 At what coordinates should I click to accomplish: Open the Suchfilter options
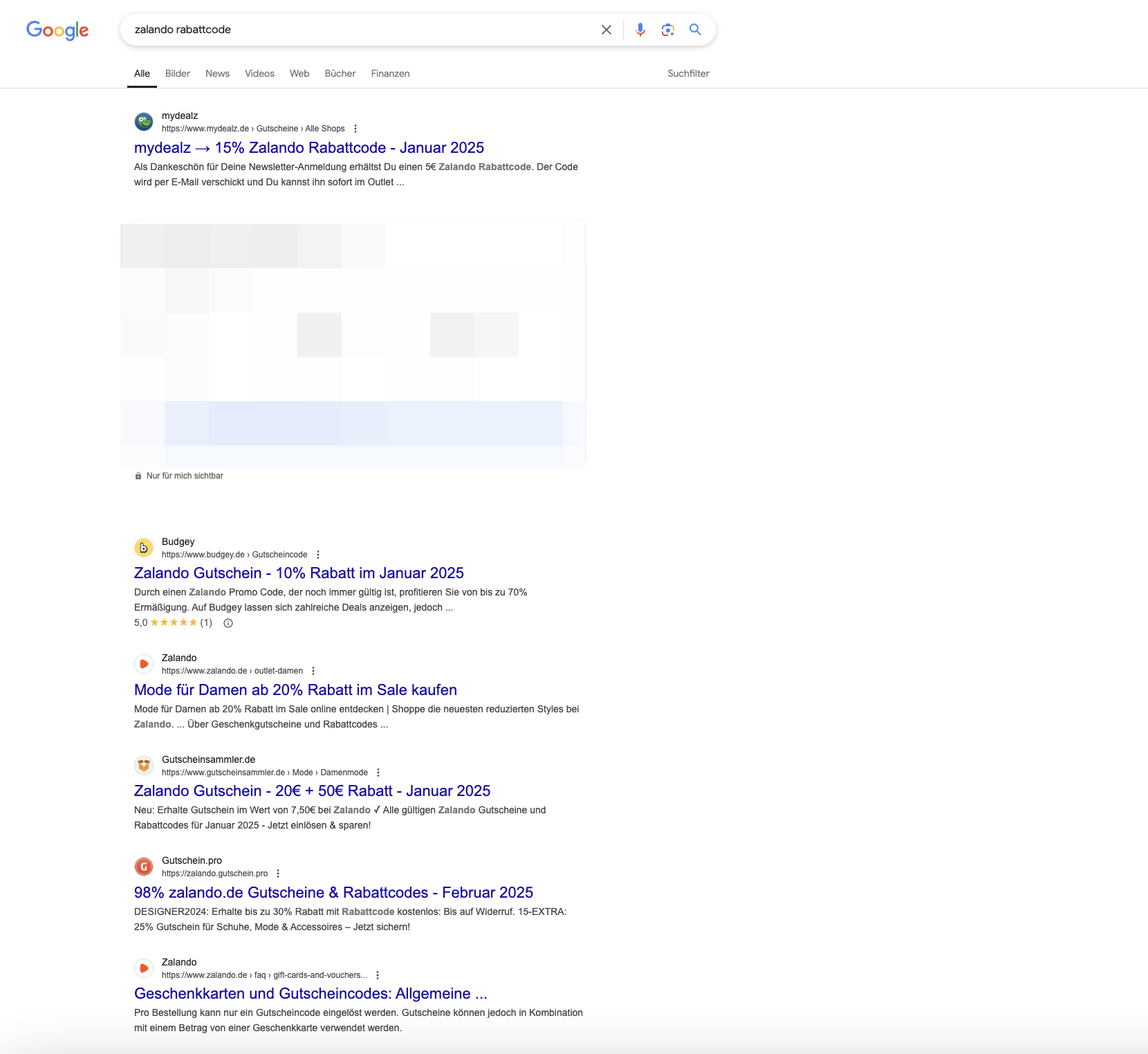point(687,73)
